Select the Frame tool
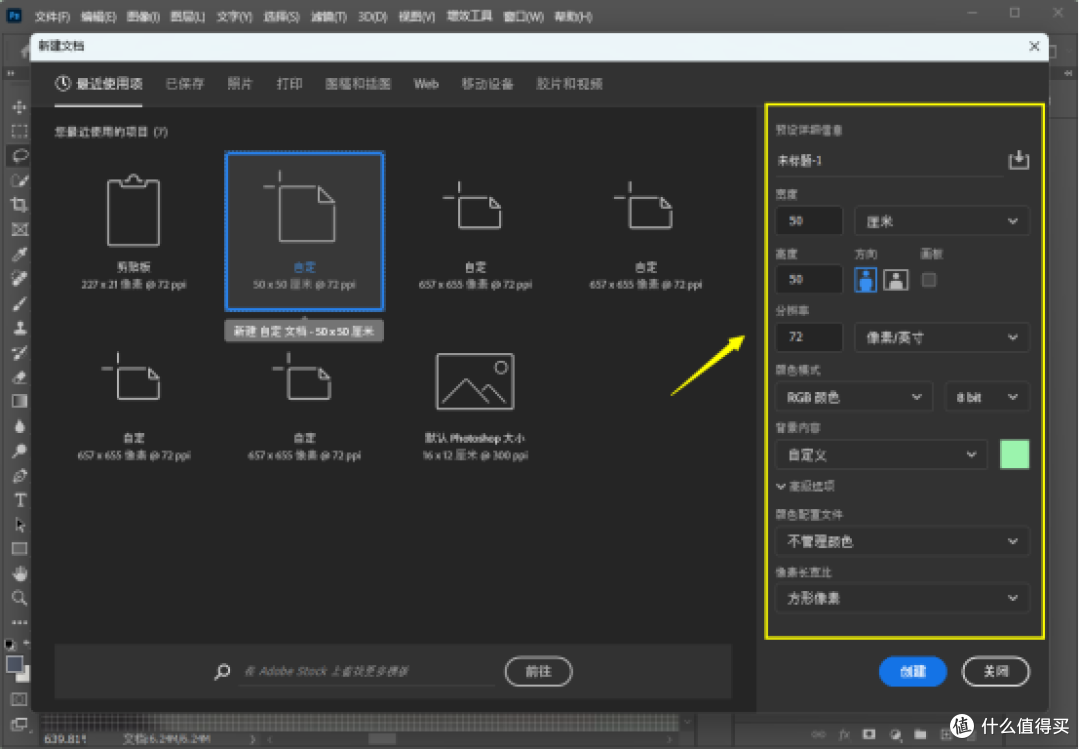This screenshot has height=749, width=1080. point(19,229)
